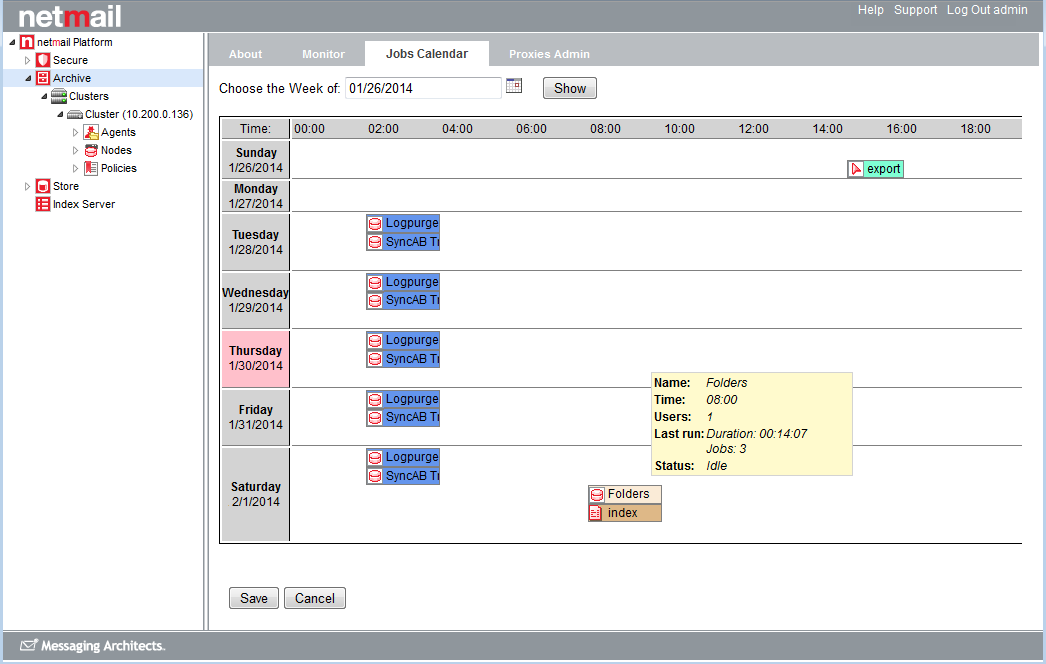Click the Save button

[x=254, y=598]
